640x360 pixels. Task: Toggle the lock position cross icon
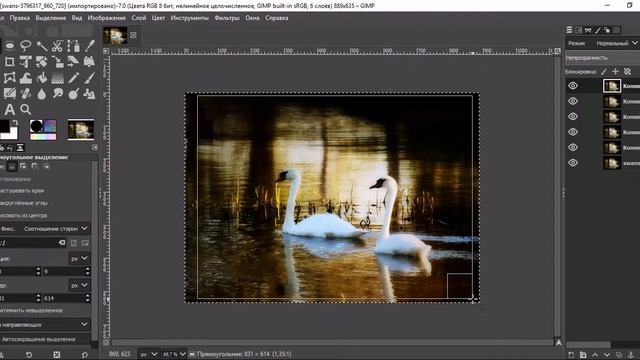(616, 71)
